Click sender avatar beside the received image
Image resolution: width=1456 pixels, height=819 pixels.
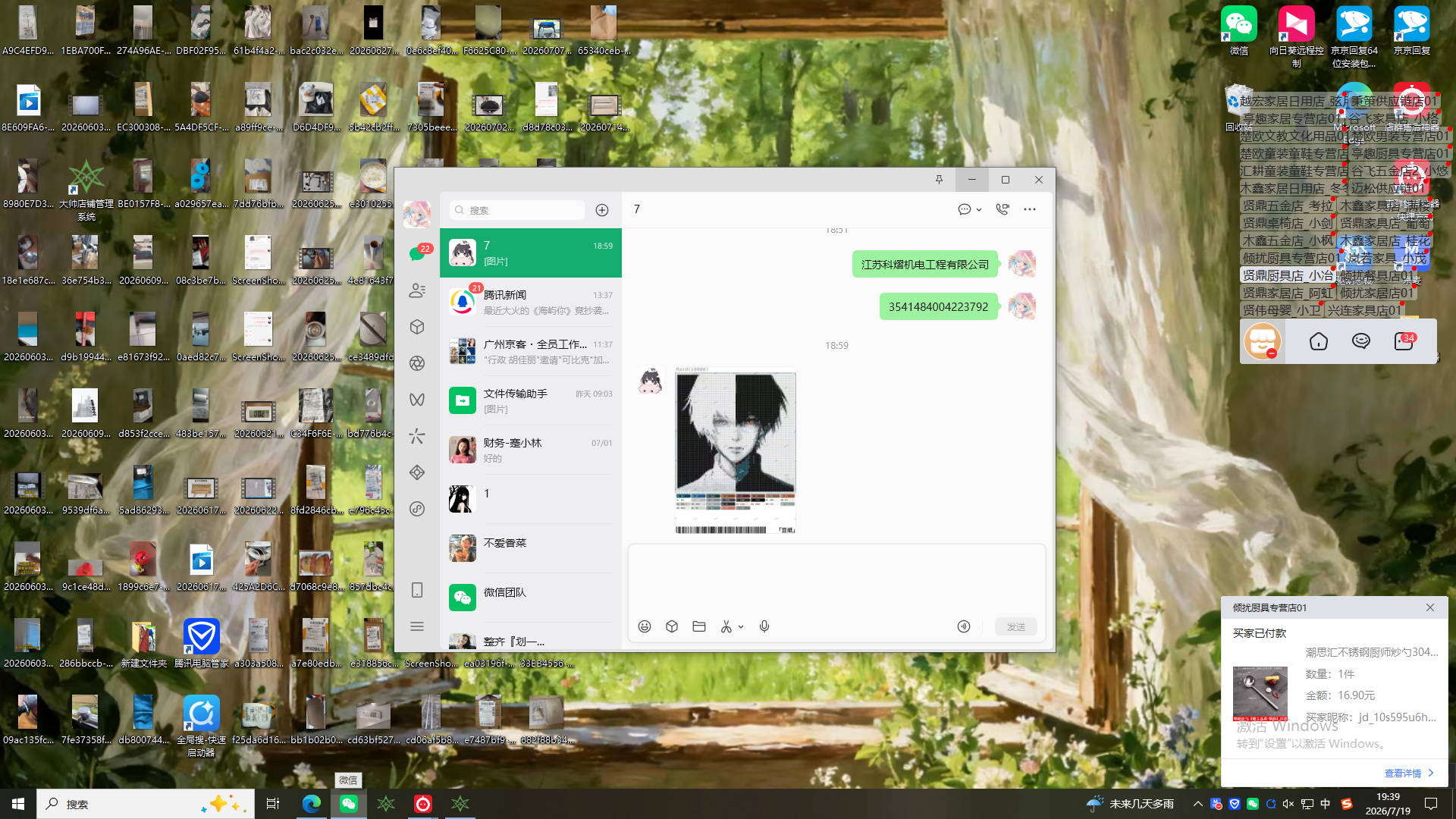pyautogui.click(x=651, y=381)
